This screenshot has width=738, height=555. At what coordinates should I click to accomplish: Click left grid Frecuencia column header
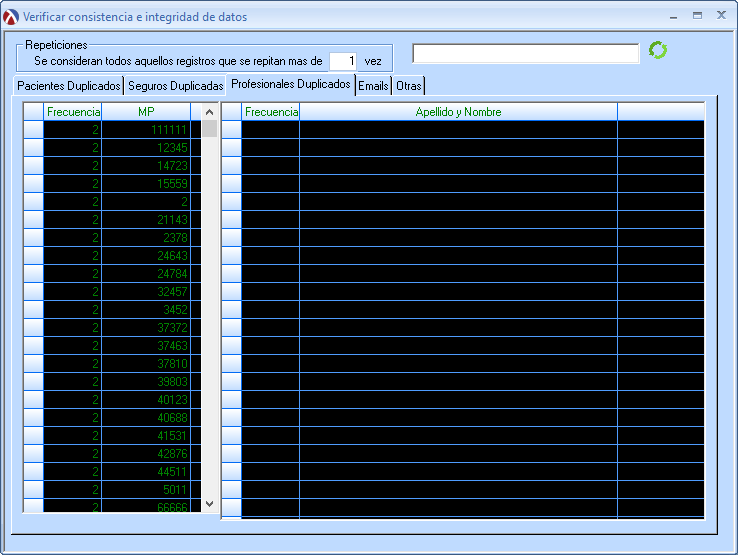[72, 112]
